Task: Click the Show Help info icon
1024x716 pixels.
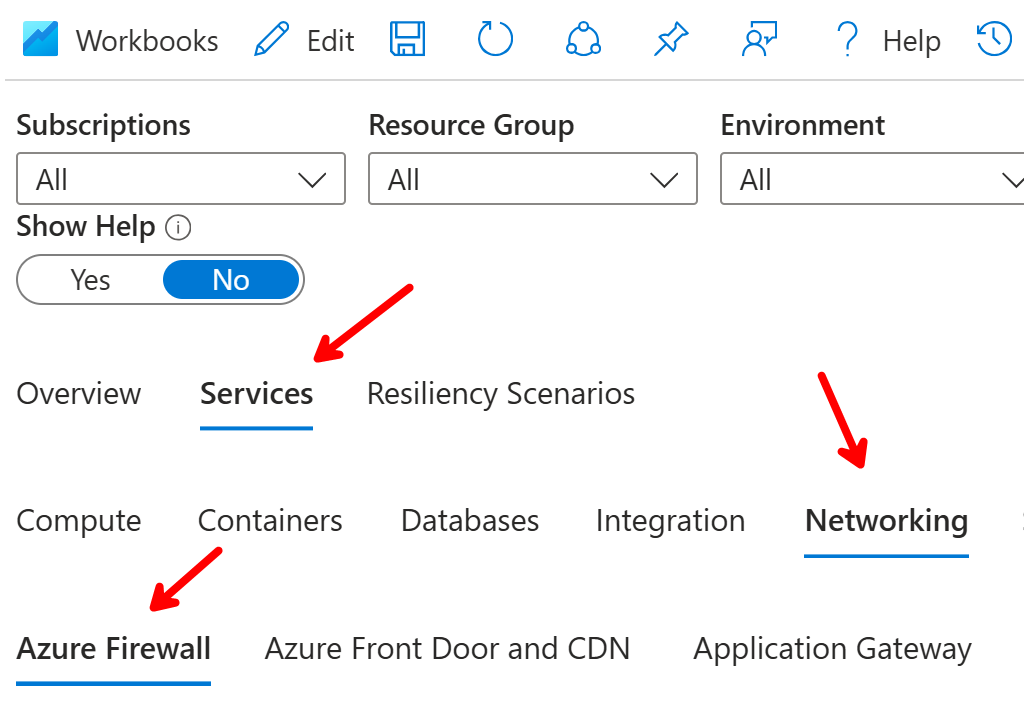Action: pos(178,228)
